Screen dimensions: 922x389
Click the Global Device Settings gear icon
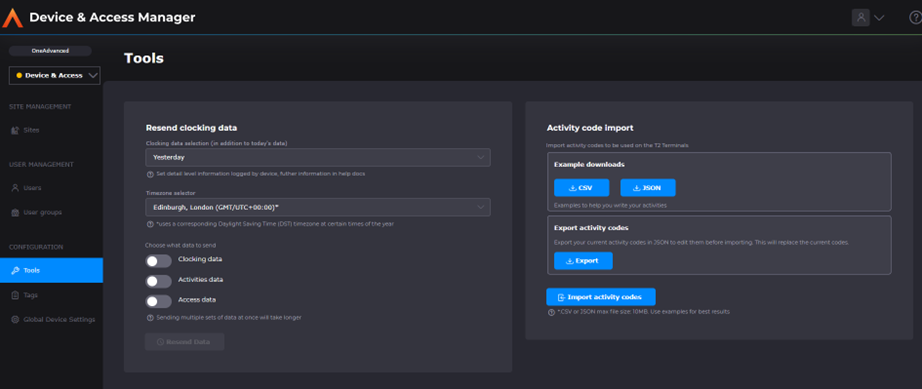tap(15, 320)
